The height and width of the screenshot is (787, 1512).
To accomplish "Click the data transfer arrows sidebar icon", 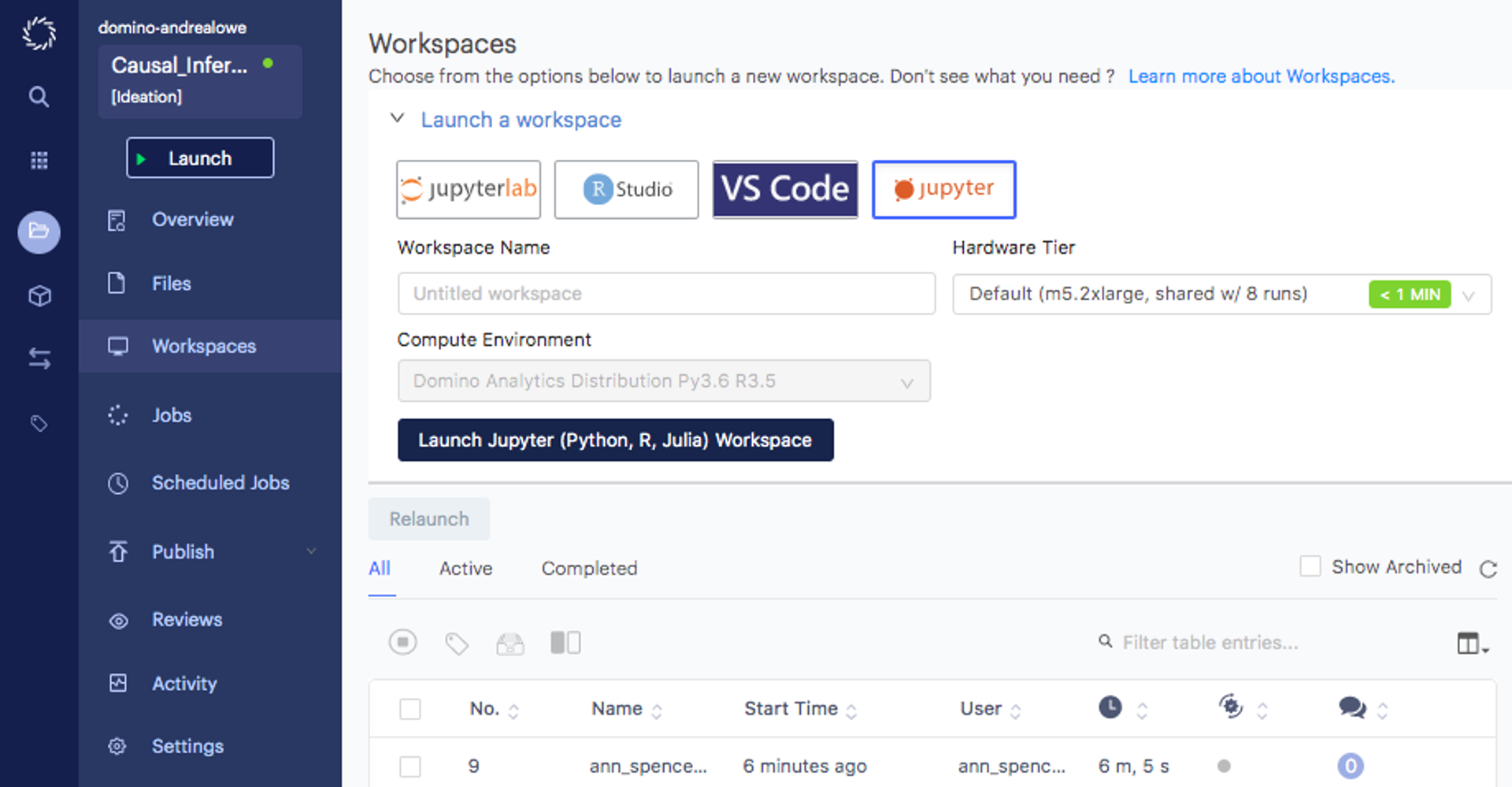I will pyautogui.click(x=38, y=358).
